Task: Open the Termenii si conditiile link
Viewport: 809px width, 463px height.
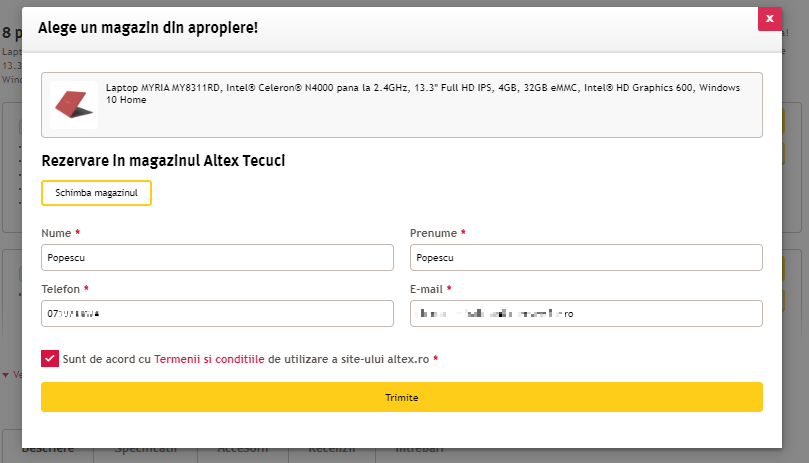Action: pos(209,359)
